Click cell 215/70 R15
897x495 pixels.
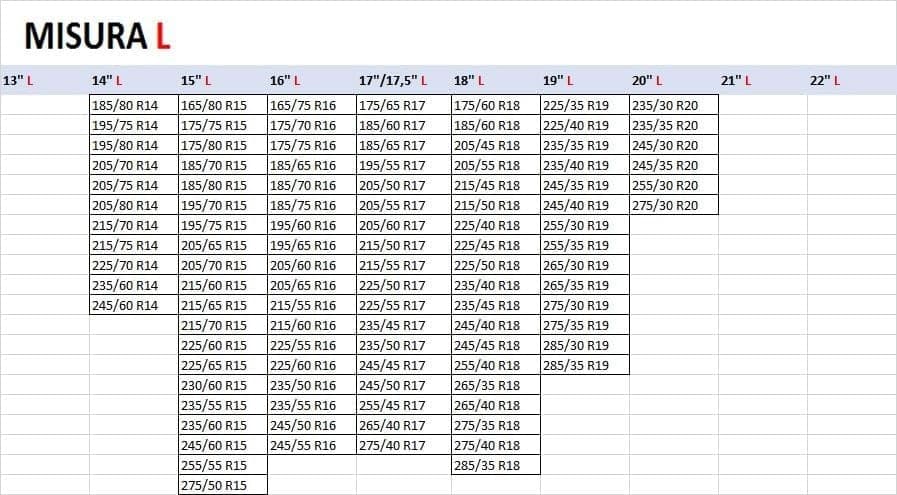(223, 325)
